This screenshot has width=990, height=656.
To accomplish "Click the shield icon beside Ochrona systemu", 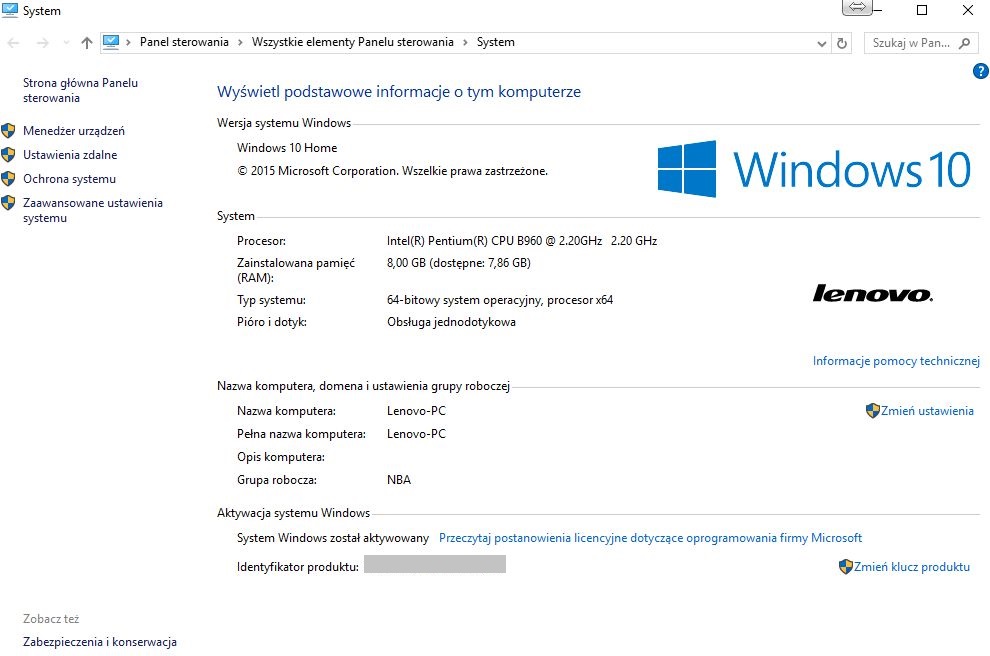I will [x=8, y=179].
